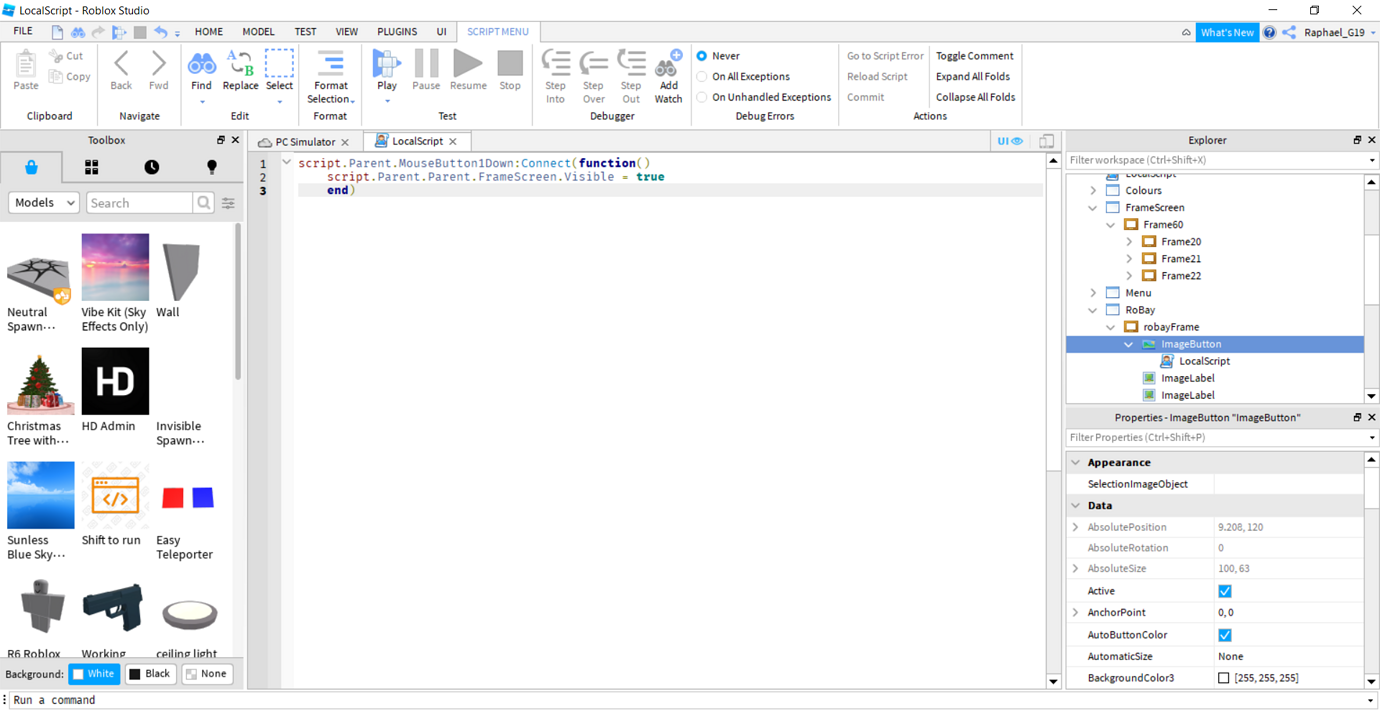This screenshot has height=718, width=1380.
Task: Click Go to Script Error
Action: coord(885,56)
